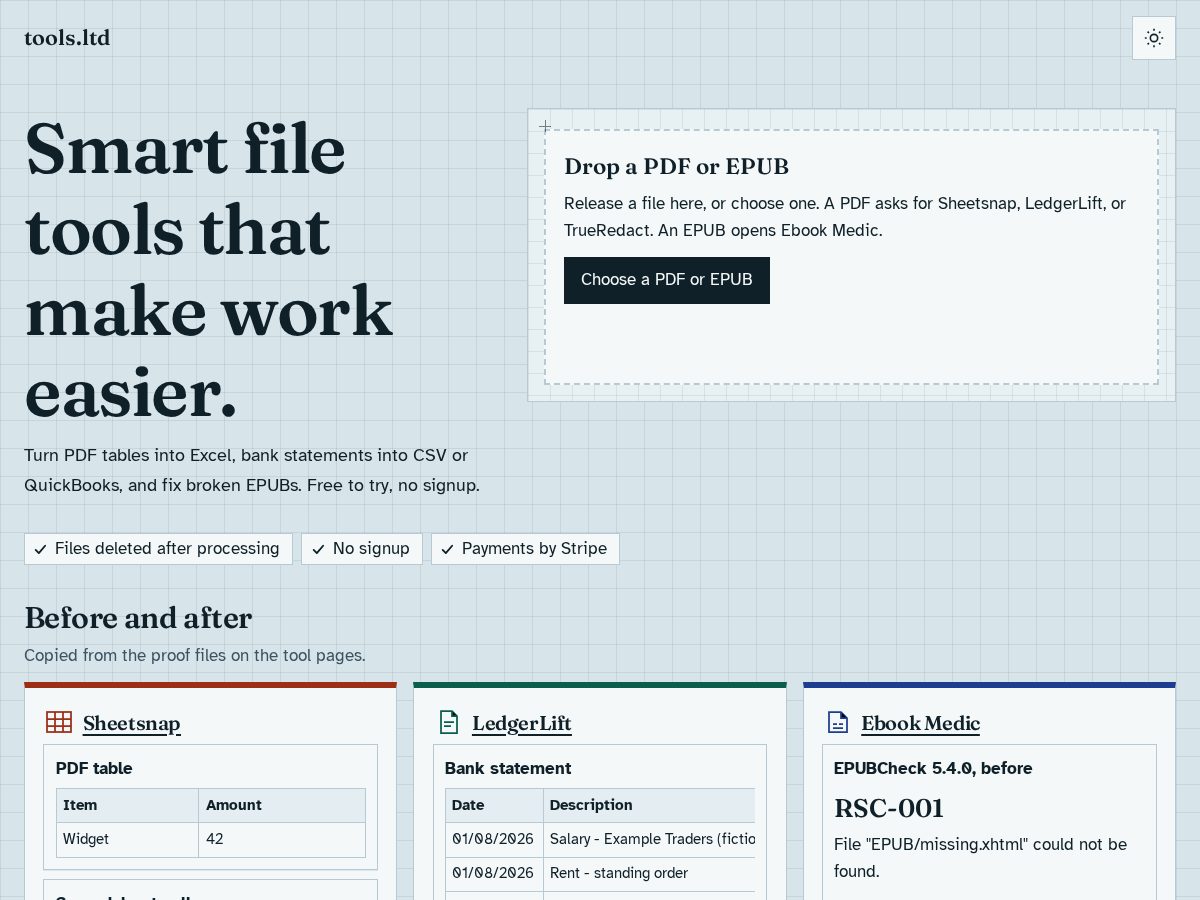The width and height of the screenshot is (1200, 900).
Task: Click the Files deleted after processing badge
Action: point(158,549)
